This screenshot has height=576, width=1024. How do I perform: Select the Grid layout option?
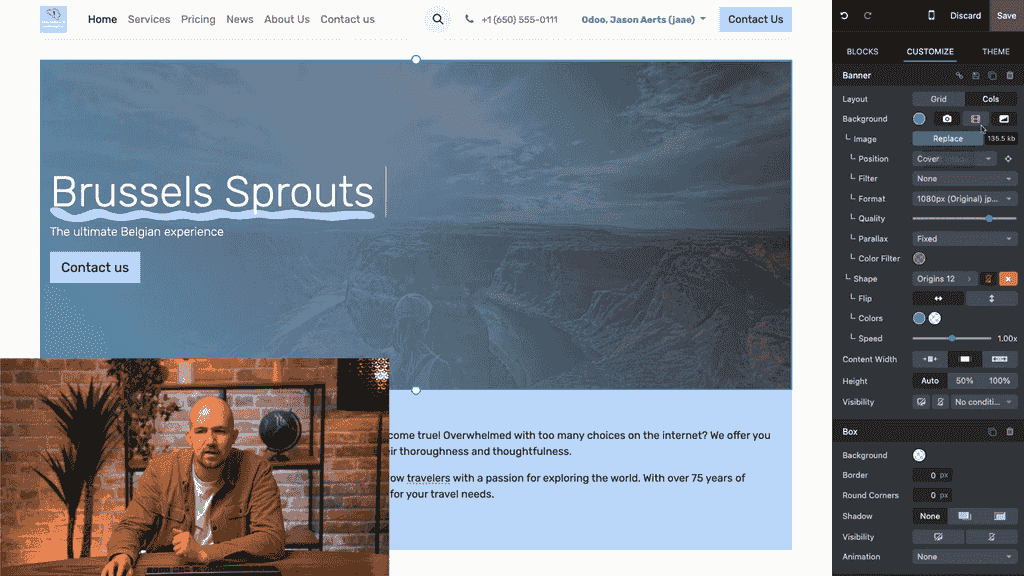[x=938, y=99]
